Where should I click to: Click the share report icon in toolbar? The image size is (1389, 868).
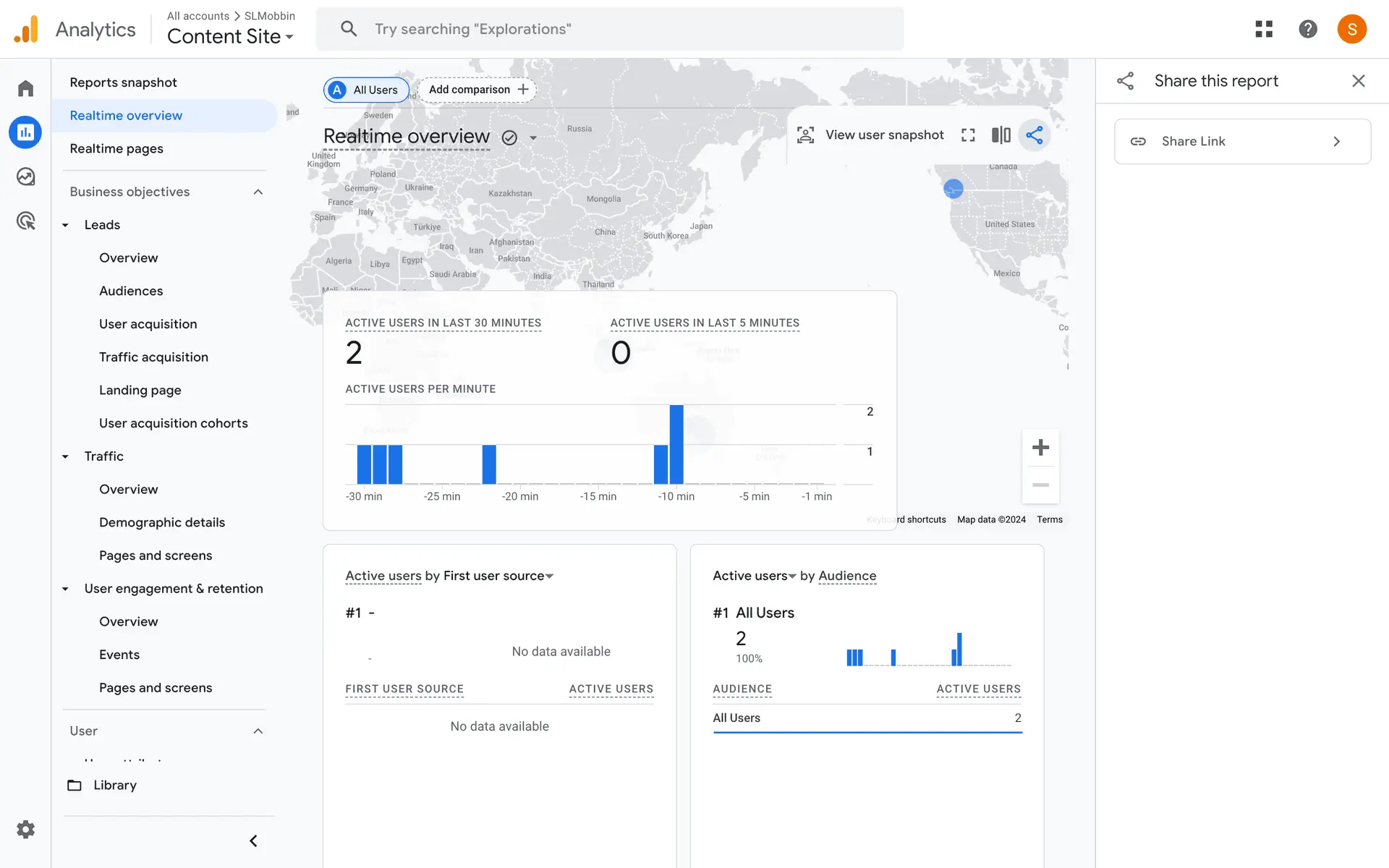[1034, 135]
